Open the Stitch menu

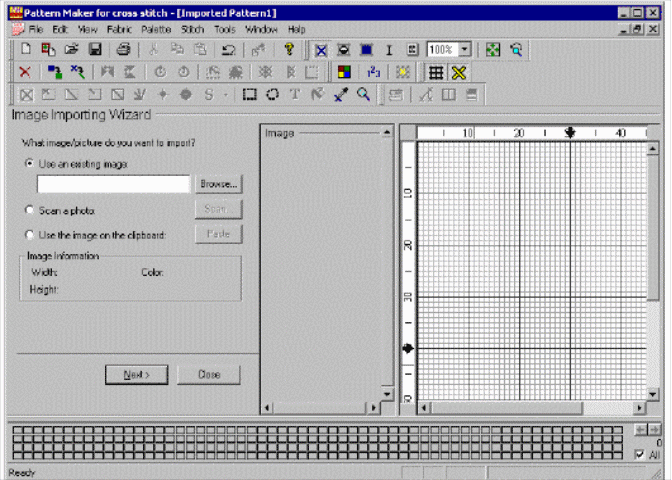tap(192, 29)
